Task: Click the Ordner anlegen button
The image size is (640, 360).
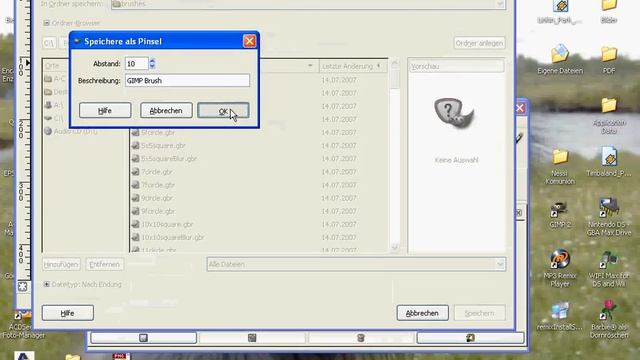Action: (x=480, y=43)
